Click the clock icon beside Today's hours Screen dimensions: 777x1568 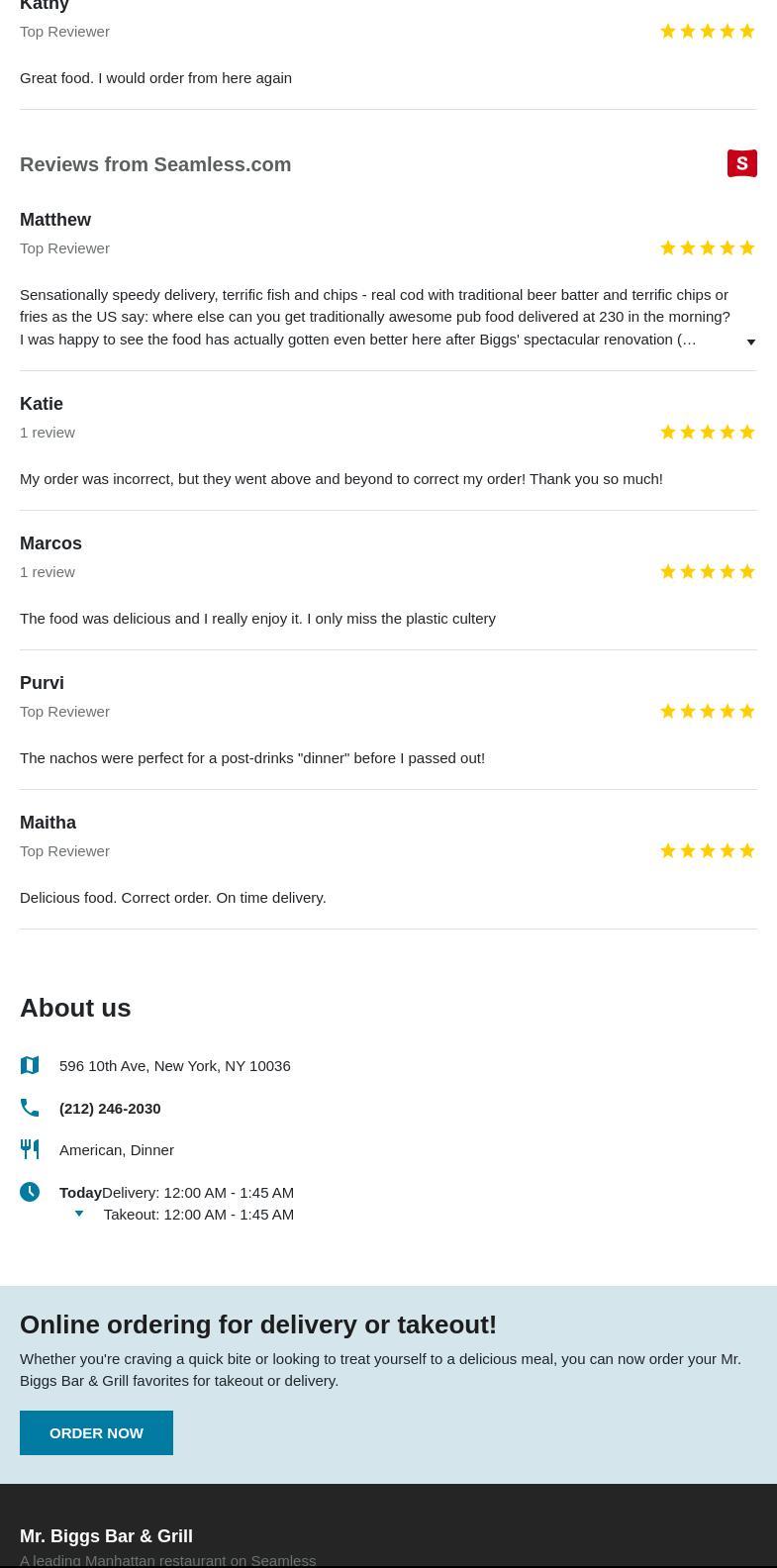30,1192
